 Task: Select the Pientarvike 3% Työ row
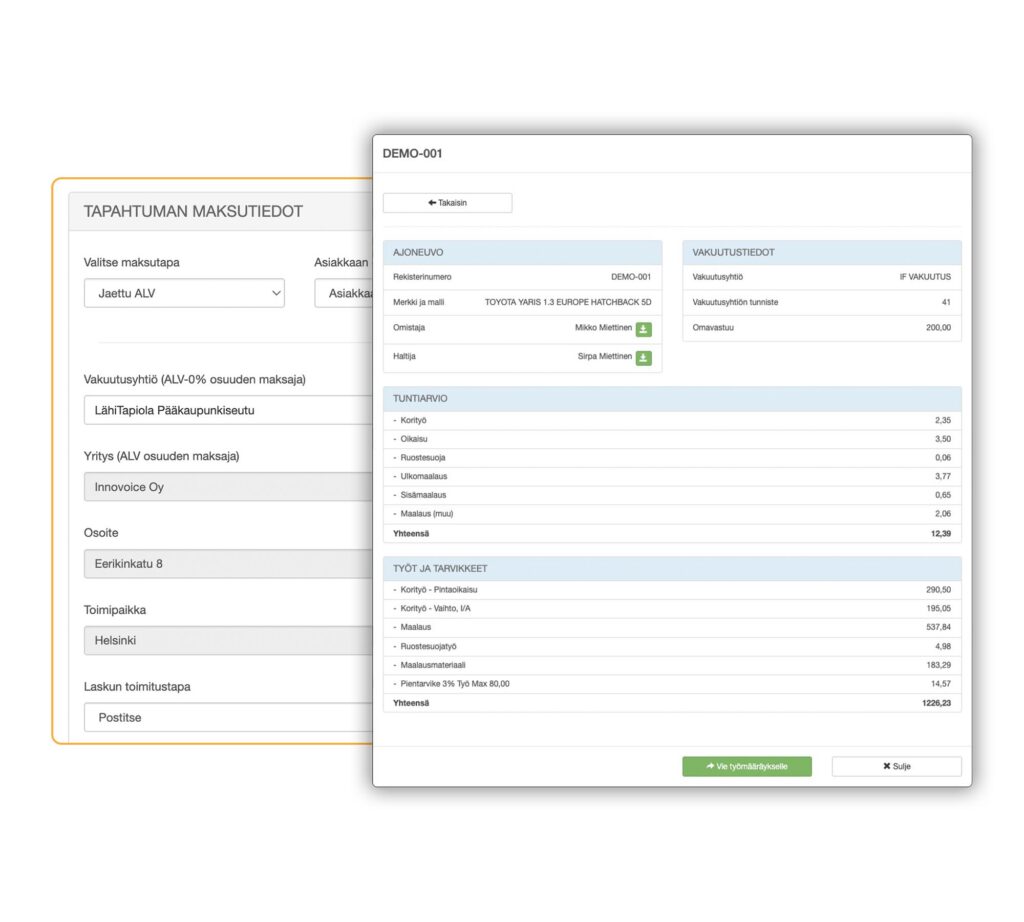672,684
